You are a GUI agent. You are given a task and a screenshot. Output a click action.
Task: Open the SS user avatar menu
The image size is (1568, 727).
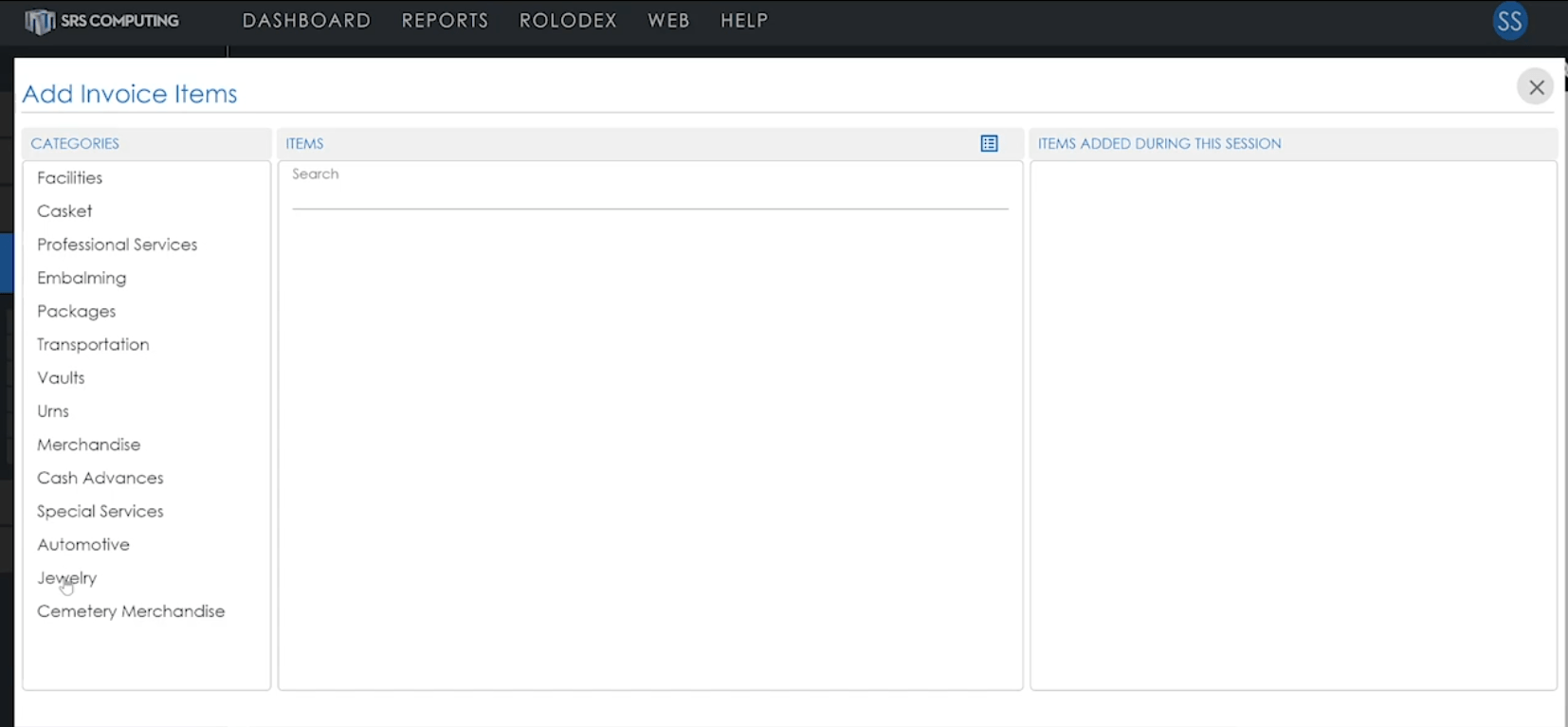pyautogui.click(x=1509, y=21)
